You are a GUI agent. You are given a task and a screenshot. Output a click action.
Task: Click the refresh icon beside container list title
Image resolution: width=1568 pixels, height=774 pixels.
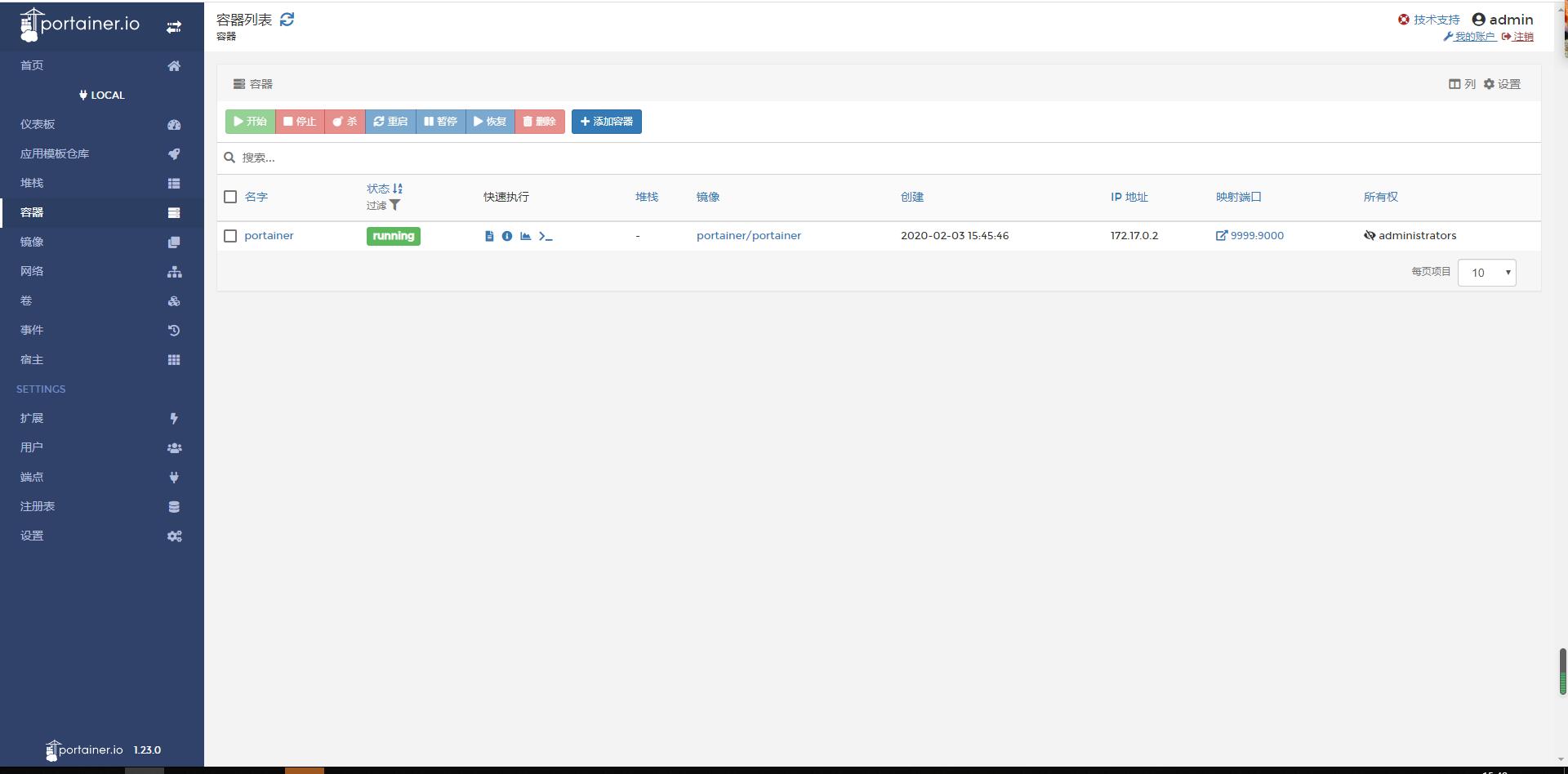[x=287, y=20]
